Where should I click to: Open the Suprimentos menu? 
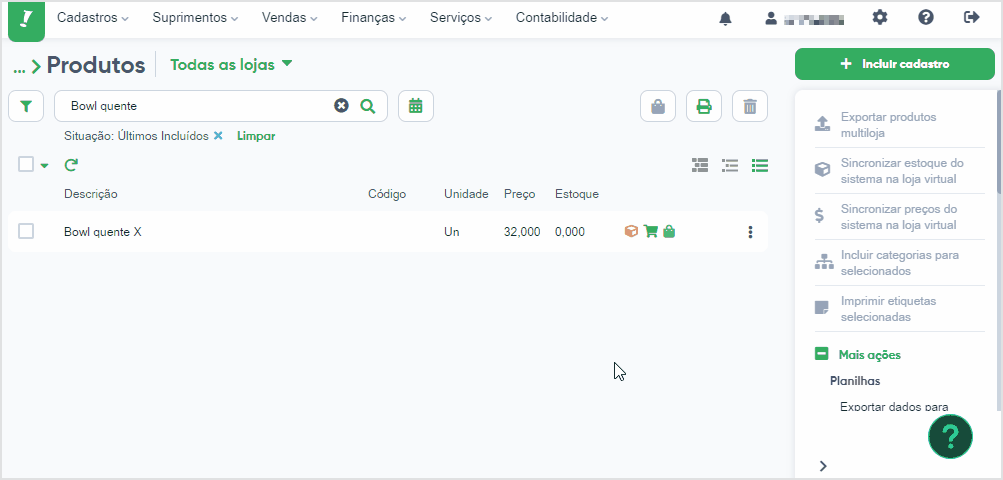[x=195, y=18]
